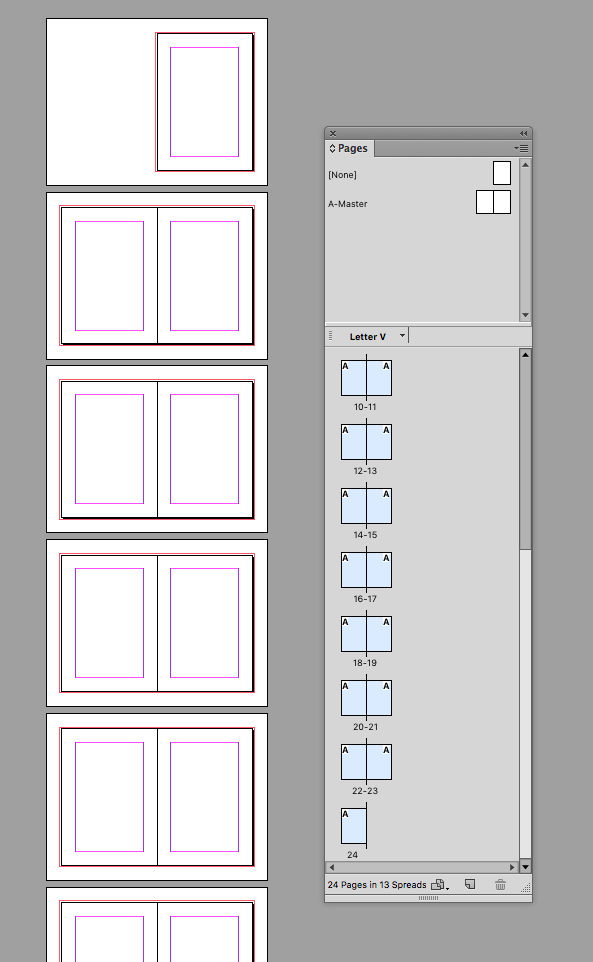Viewport: 593px width, 962px height.
Task: Click the Pages panel resize grip corner
Action: pyautogui.click(x=526, y=888)
